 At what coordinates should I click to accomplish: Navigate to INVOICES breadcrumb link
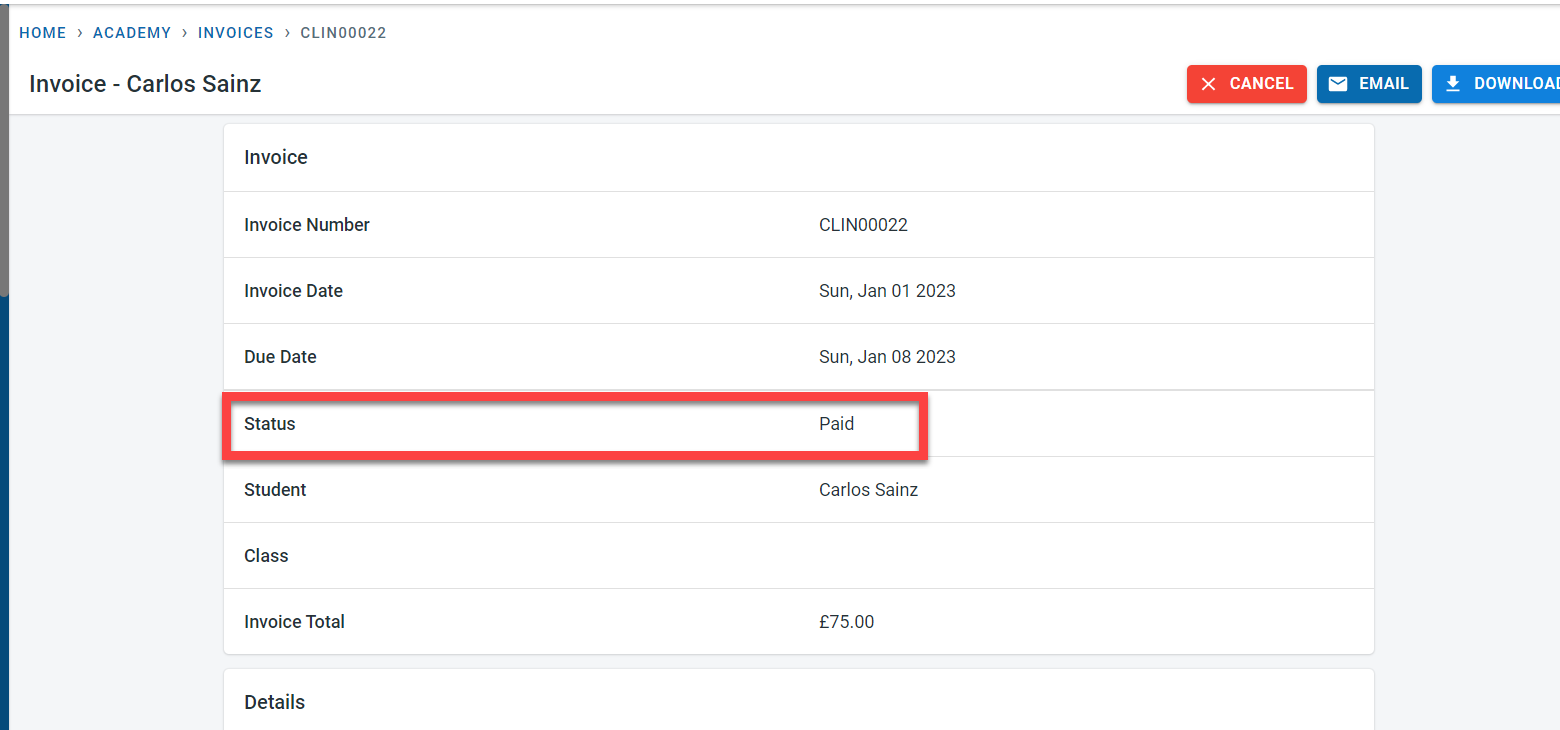tap(236, 33)
